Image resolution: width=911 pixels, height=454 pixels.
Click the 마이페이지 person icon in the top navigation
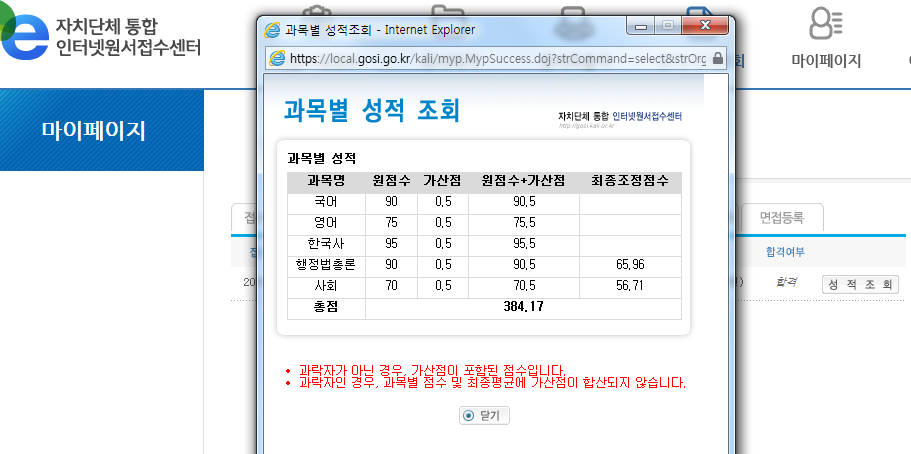click(x=826, y=23)
